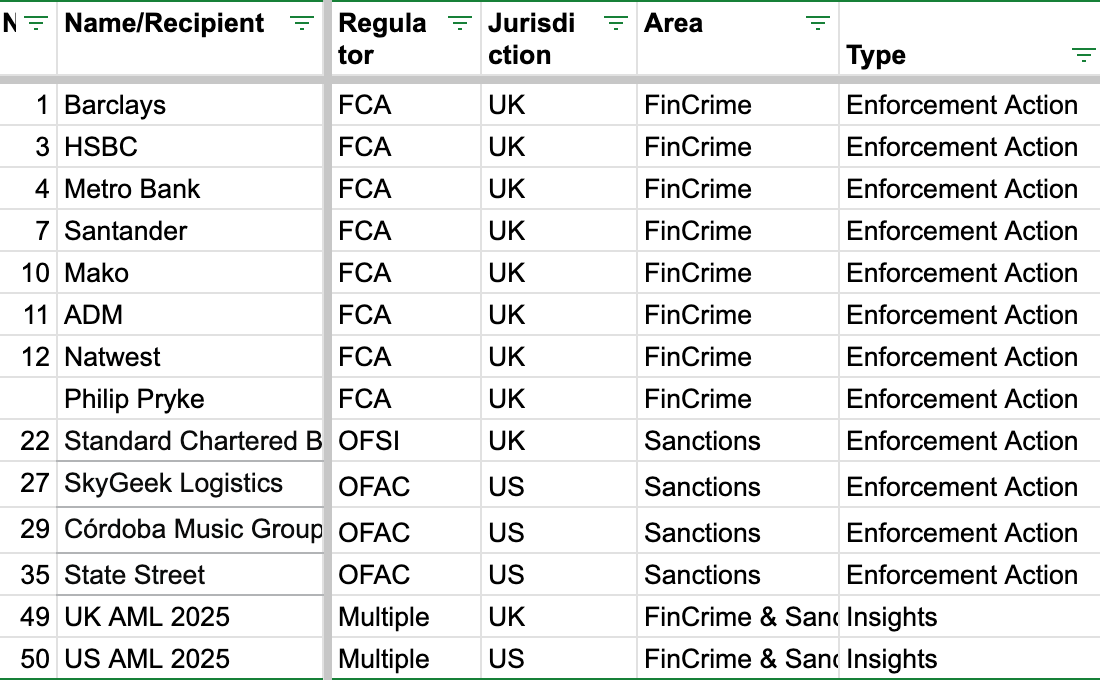
Task: Click the Multiple regulator cell in row 50
Action: [405, 658]
